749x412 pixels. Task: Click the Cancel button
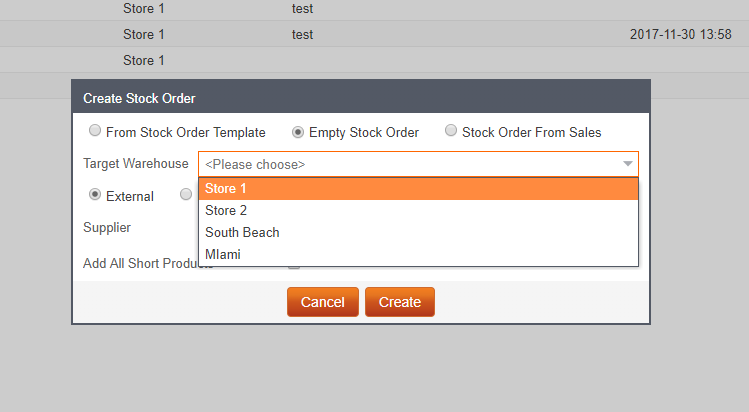[323, 302]
